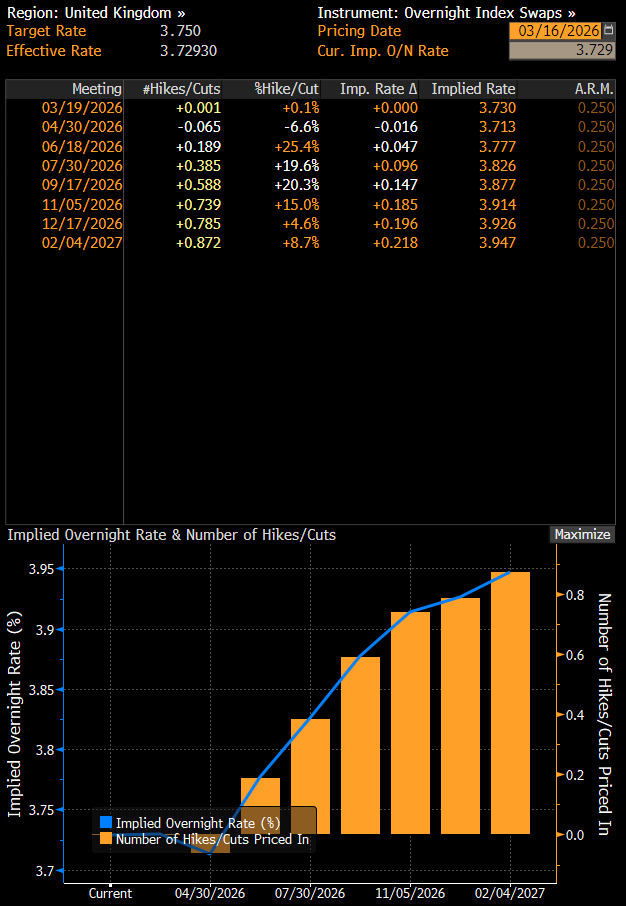Select the 03/19/2026 meeting row
The width and height of the screenshot is (626, 906).
[82, 108]
